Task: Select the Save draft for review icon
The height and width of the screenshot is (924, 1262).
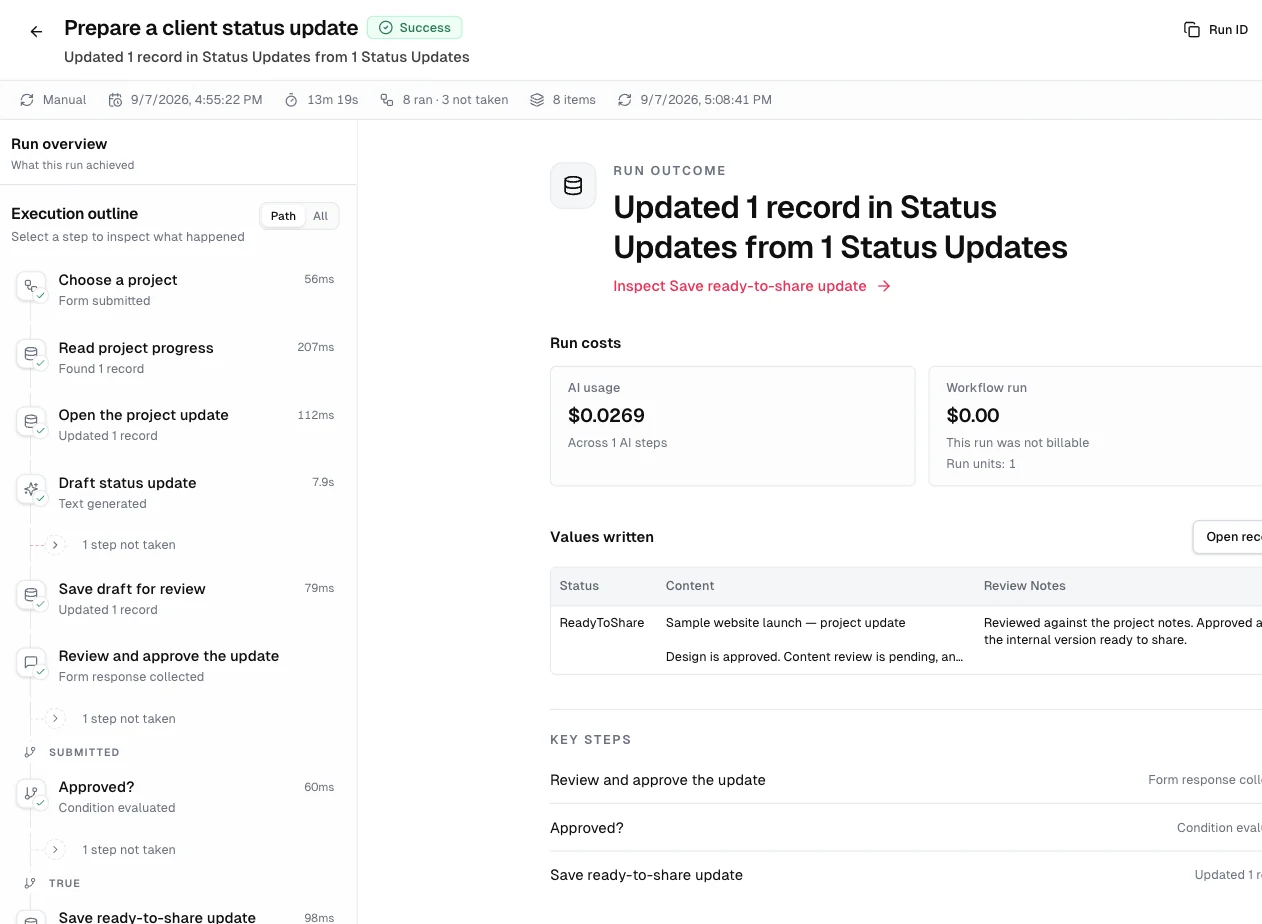Action: point(31,596)
